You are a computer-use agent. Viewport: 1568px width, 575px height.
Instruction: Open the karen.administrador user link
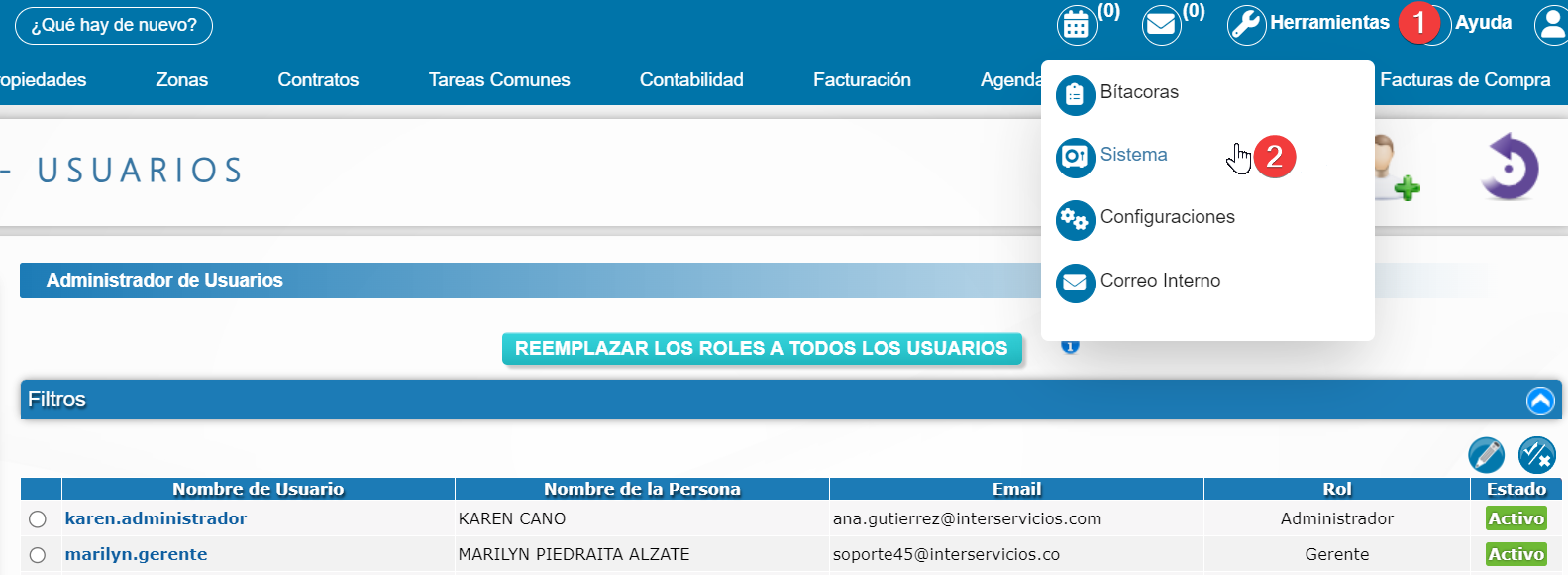coord(156,518)
